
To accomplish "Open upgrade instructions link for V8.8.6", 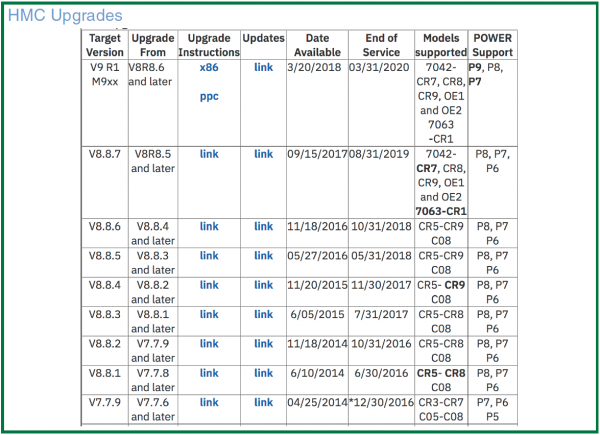I will click(x=208, y=227).
